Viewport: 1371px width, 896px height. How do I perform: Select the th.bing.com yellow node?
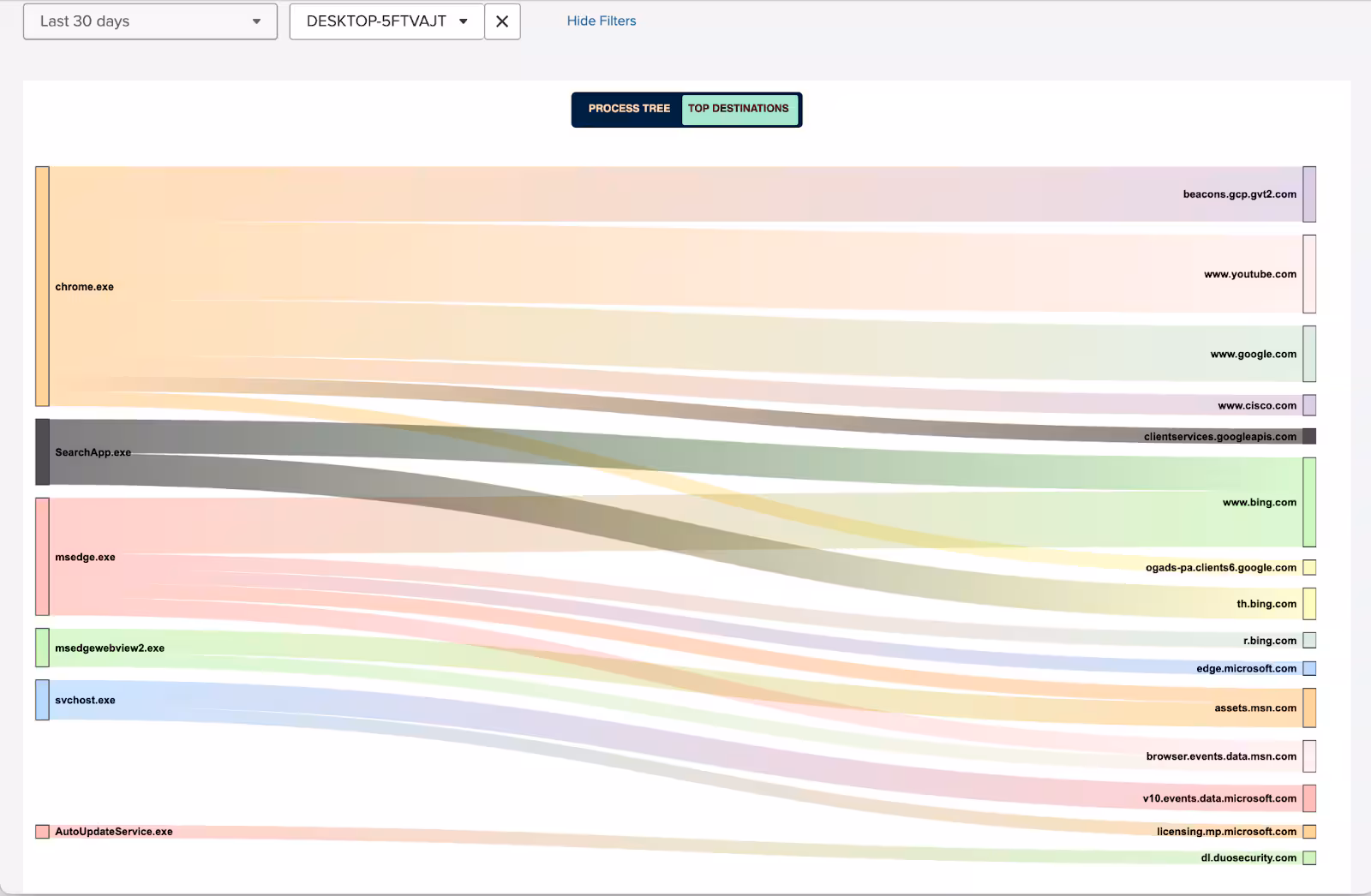click(x=1309, y=604)
